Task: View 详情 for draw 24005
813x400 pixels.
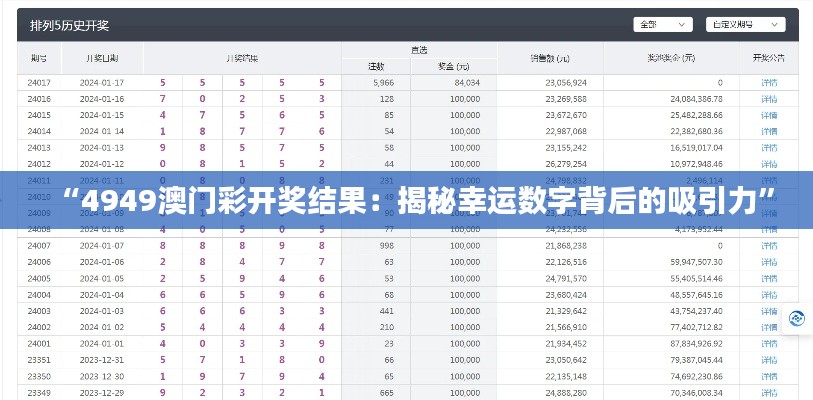Action: pos(768,278)
